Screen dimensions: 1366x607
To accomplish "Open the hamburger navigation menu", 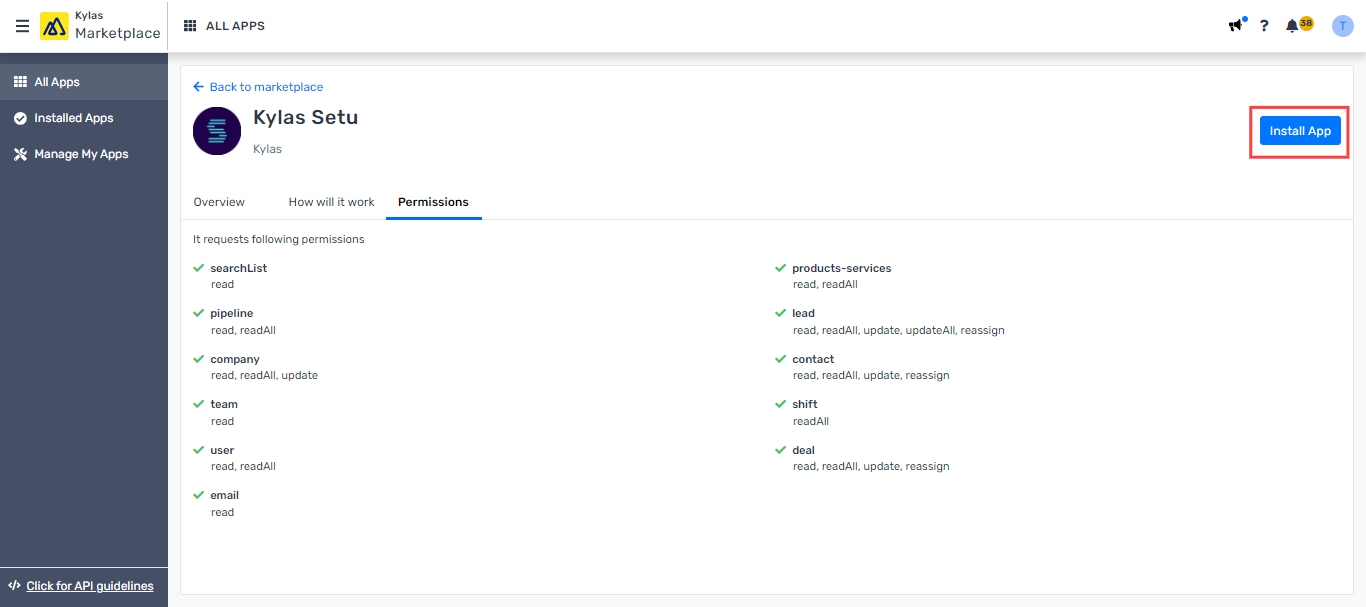I will pyautogui.click(x=22, y=26).
